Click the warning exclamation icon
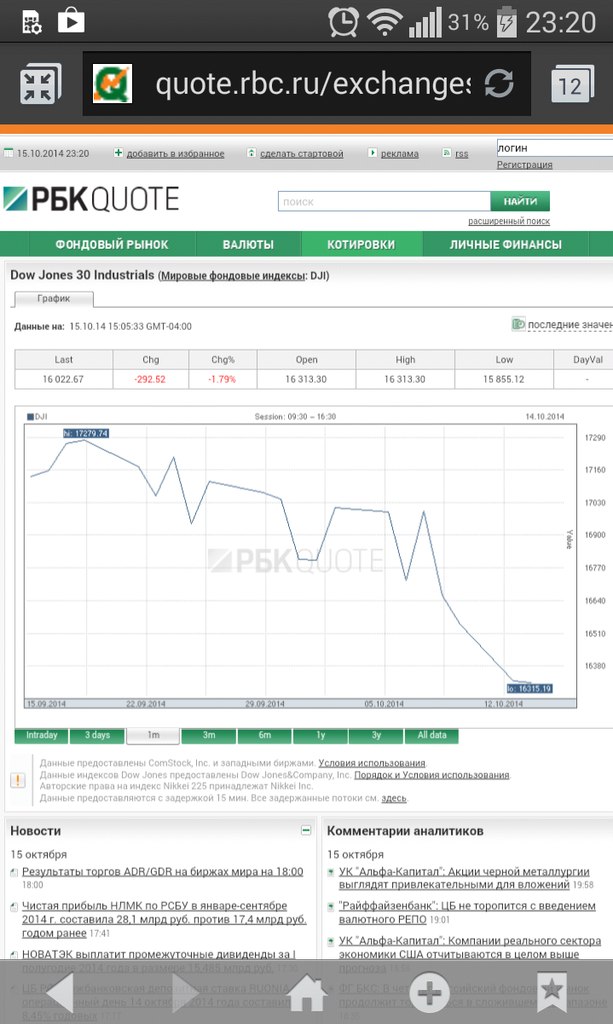This screenshot has height=1024, width=613. tap(18, 780)
